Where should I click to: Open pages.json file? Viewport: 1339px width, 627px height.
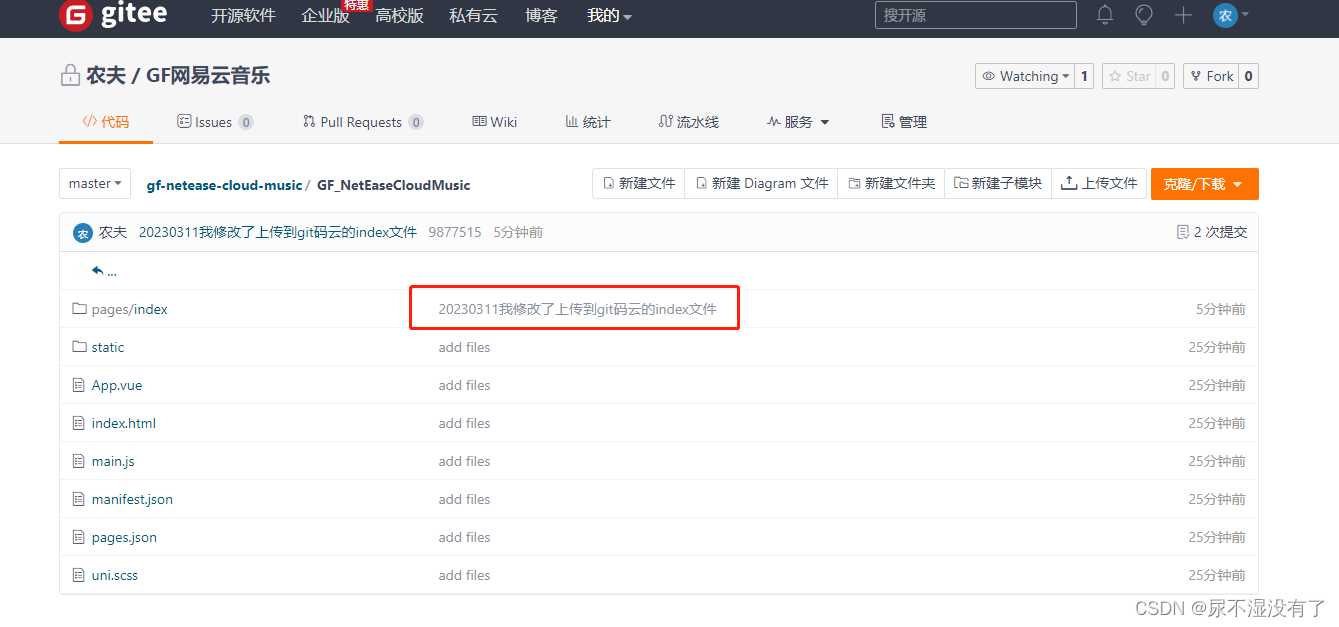(x=124, y=537)
